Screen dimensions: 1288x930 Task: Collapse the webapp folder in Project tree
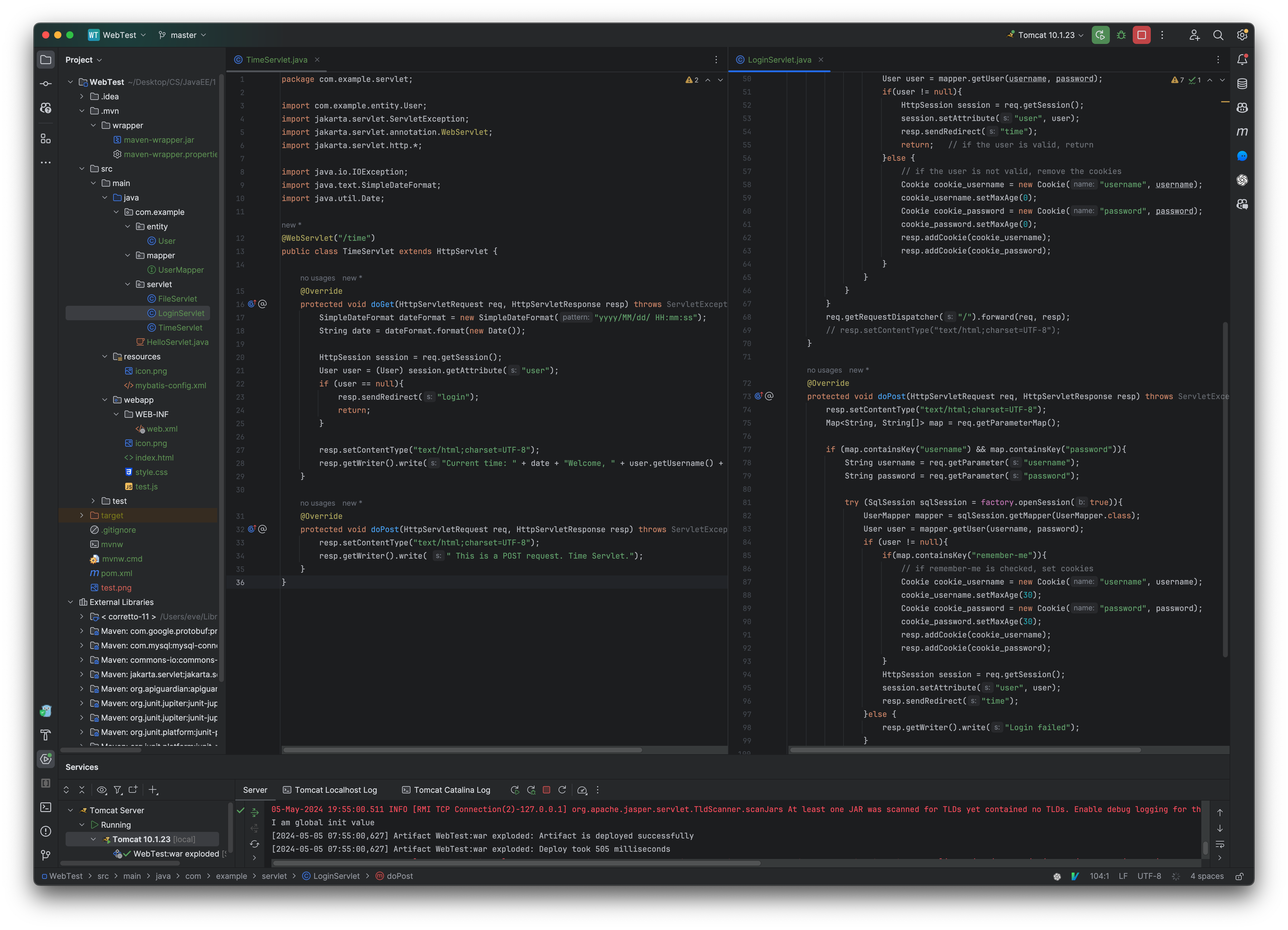pos(104,399)
